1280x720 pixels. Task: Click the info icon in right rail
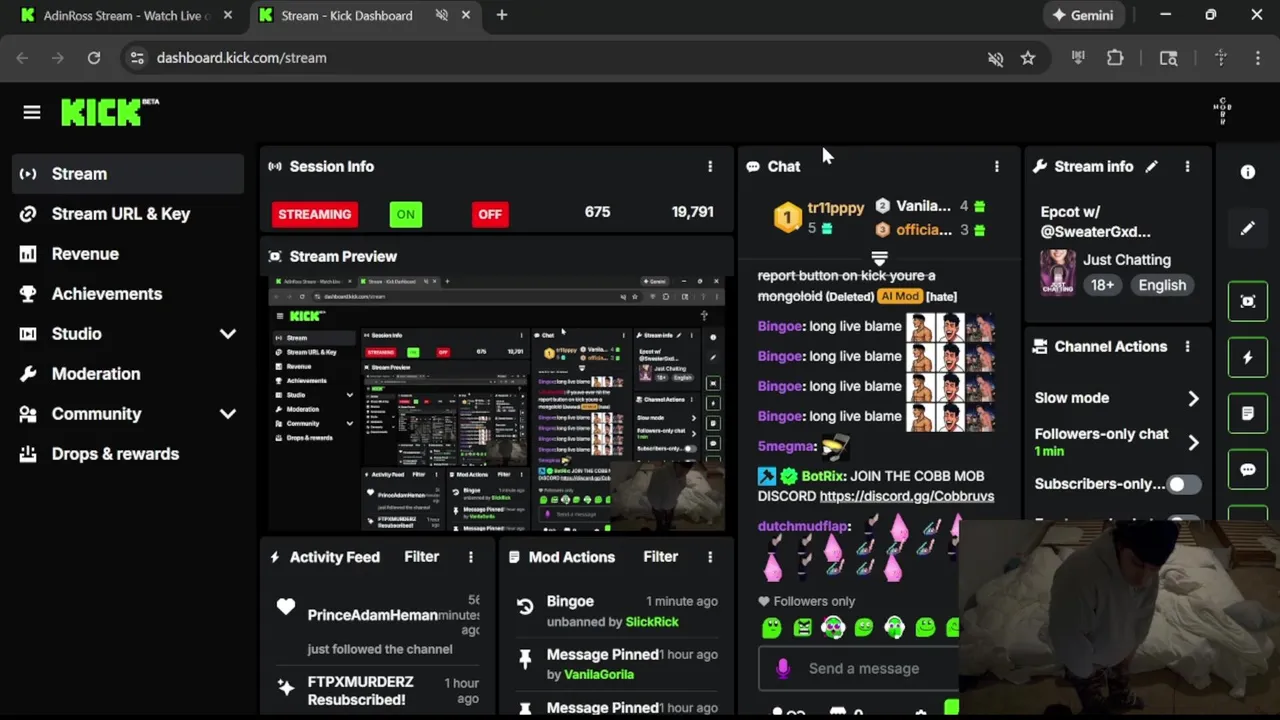point(1248,172)
